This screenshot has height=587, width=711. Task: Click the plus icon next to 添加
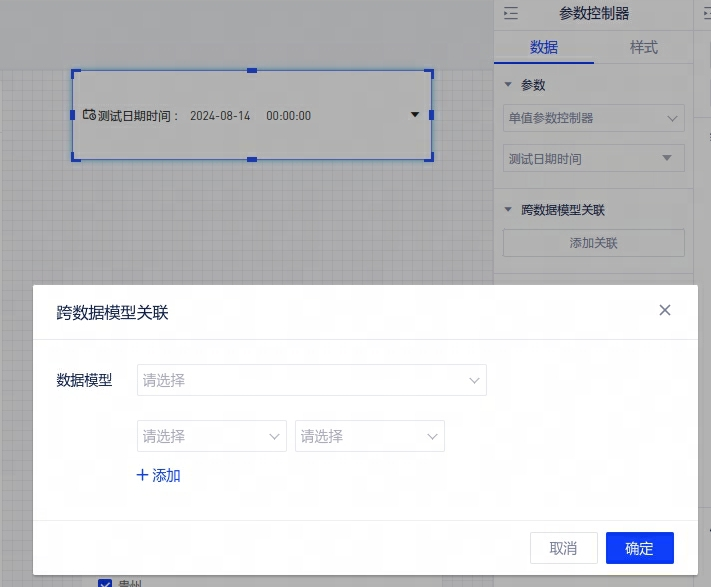coord(142,476)
